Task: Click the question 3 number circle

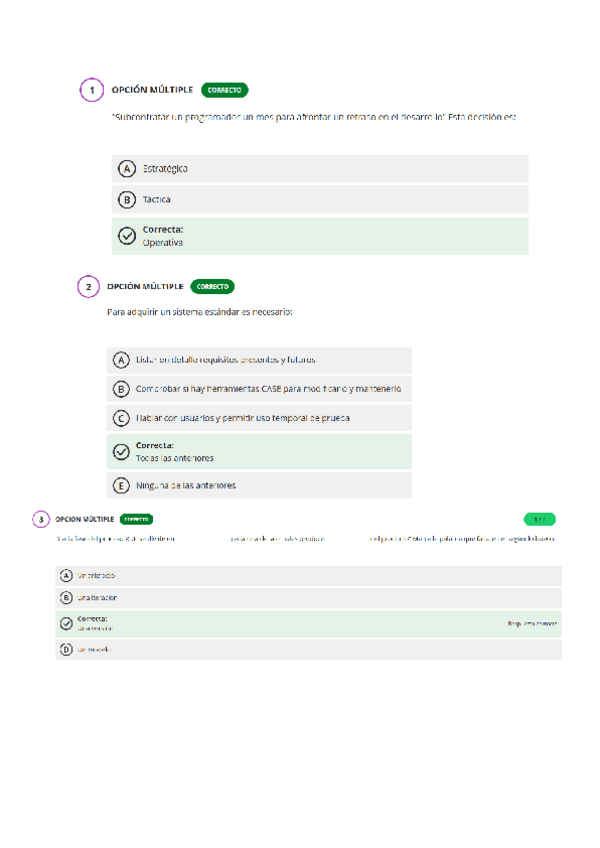Action: tap(40, 519)
